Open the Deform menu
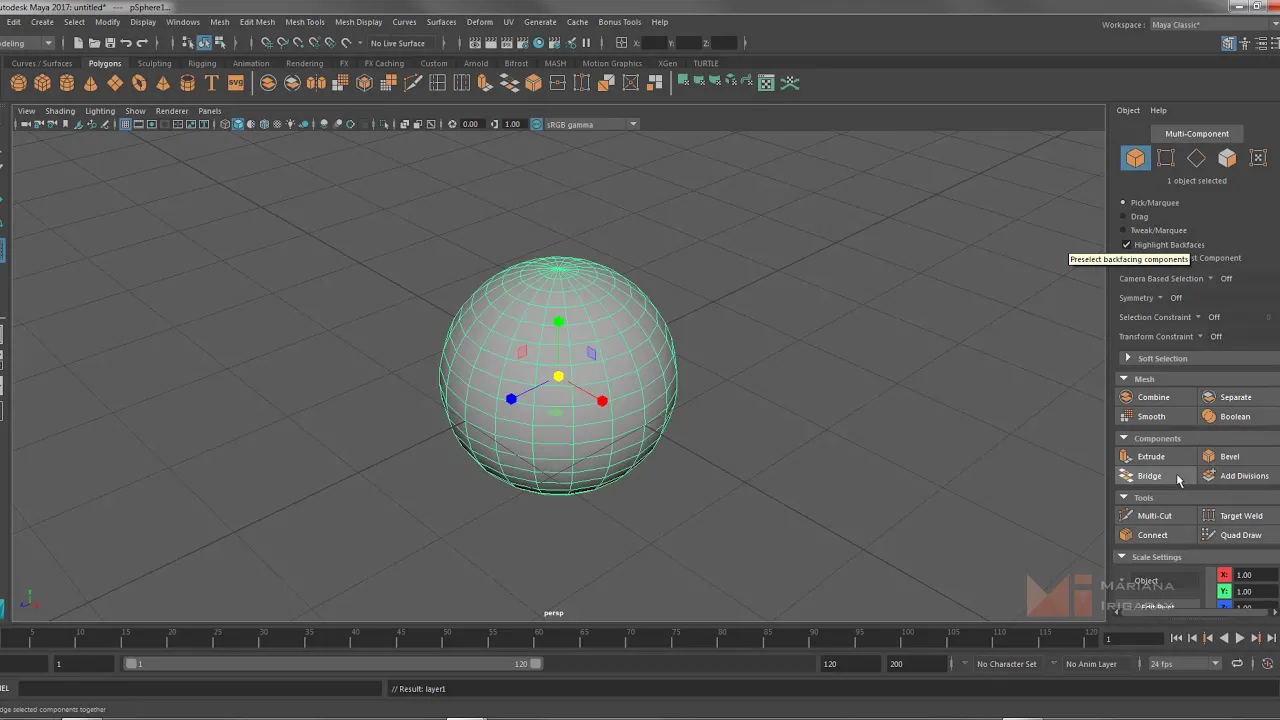The image size is (1280, 720). point(480,22)
